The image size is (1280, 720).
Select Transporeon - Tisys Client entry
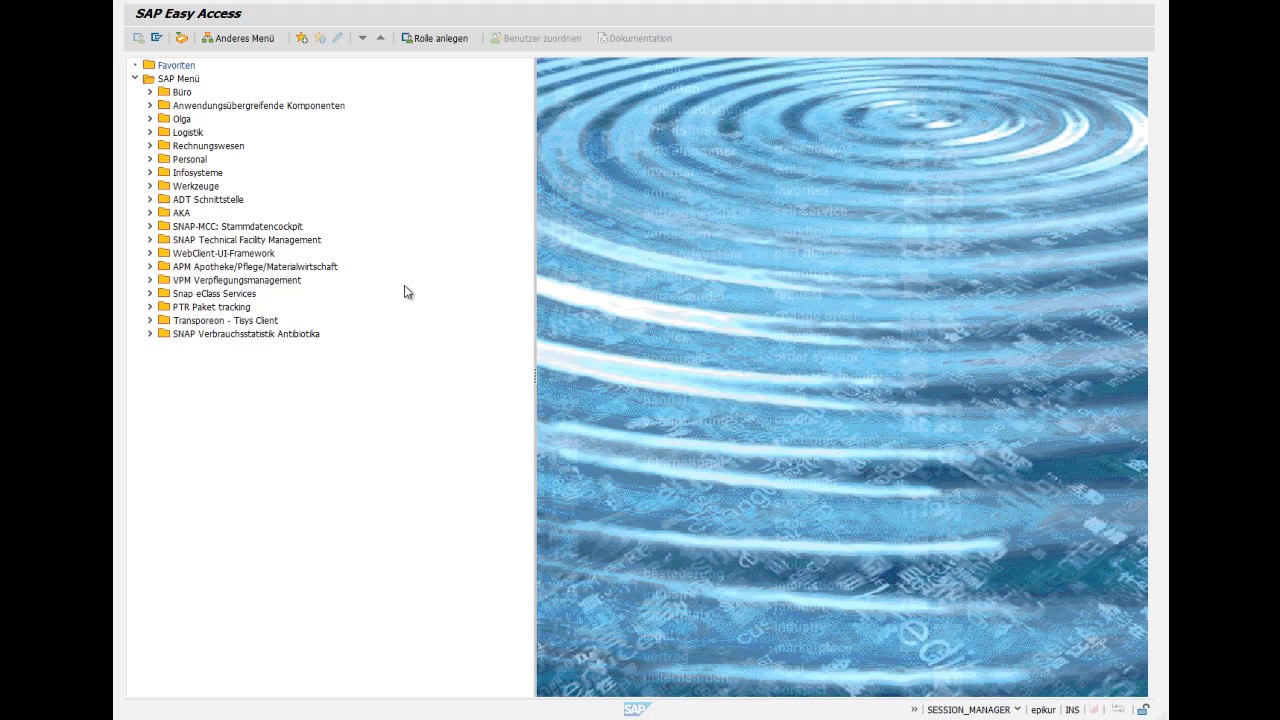coord(225,321)
